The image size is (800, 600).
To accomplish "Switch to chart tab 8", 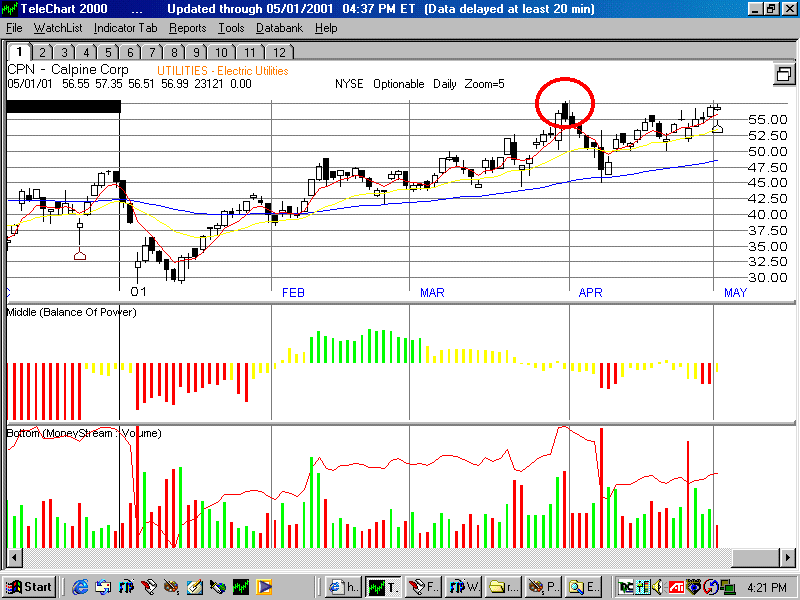I will tap(174, 53).
